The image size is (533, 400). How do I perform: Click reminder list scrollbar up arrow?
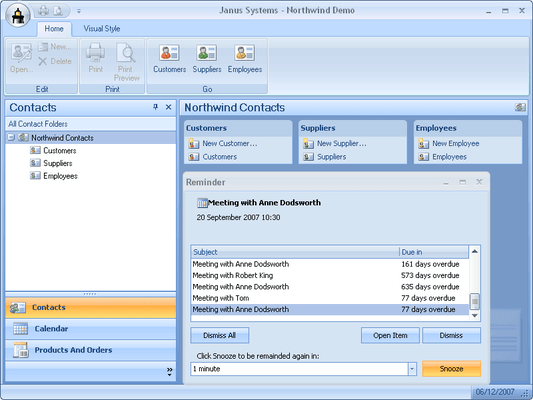tap(475, 251)
